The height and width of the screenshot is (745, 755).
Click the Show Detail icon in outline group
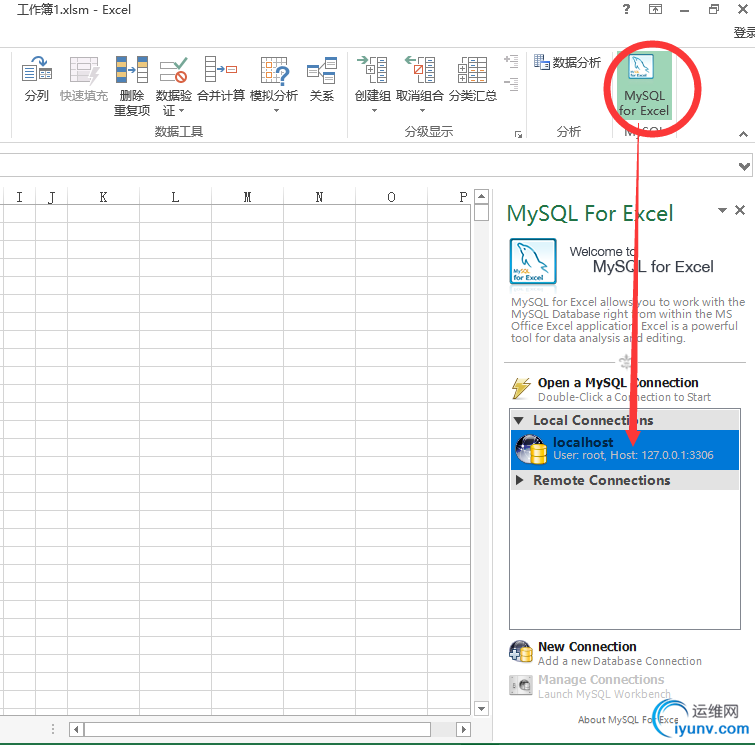click(511, 61)
